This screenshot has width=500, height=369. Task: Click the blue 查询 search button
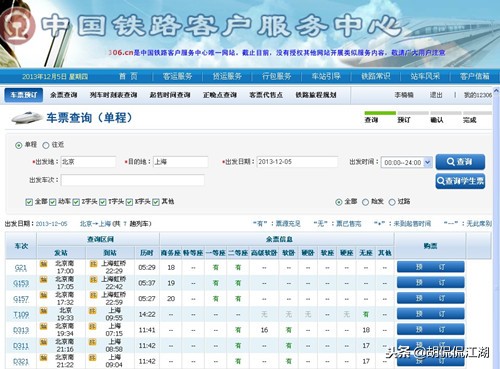(x=460, y=162)
